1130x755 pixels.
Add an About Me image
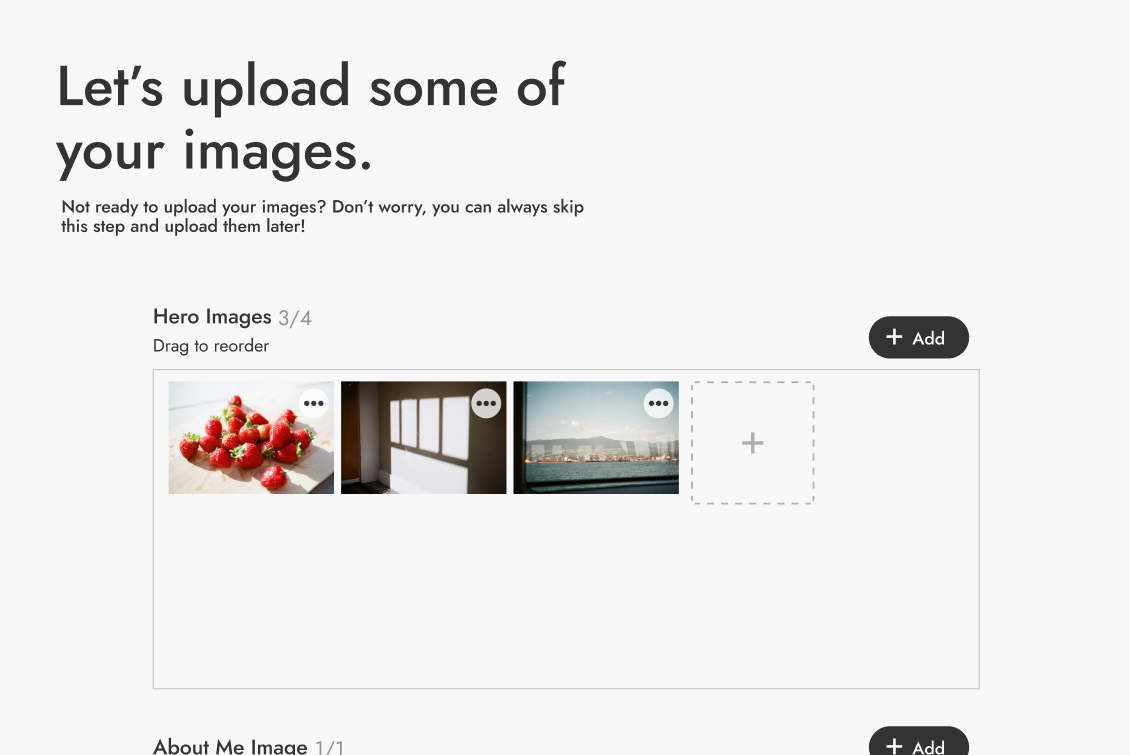(919, 742)
